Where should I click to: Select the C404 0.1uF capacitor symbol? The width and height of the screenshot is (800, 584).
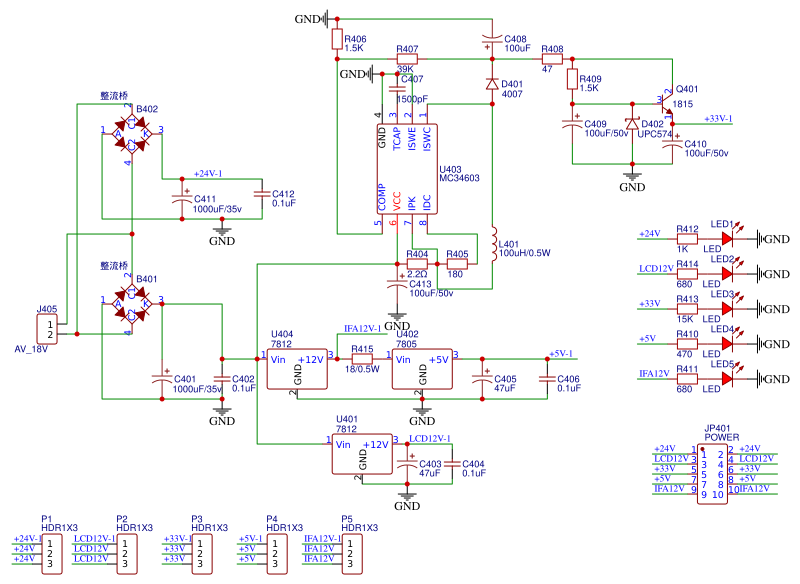[452, 464]
